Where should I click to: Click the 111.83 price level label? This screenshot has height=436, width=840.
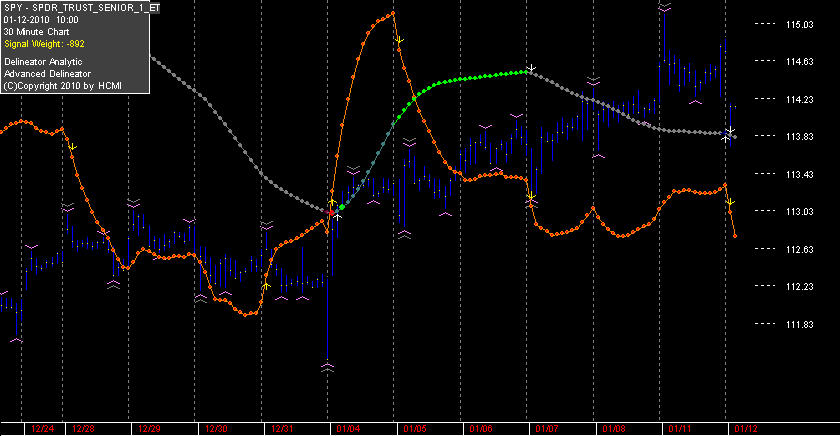pyautogui.click(x=800, y=325)
